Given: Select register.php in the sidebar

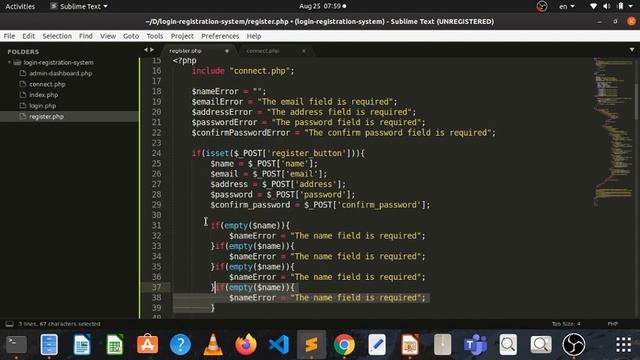Looking at the screenshot, I should click(46, 116).
